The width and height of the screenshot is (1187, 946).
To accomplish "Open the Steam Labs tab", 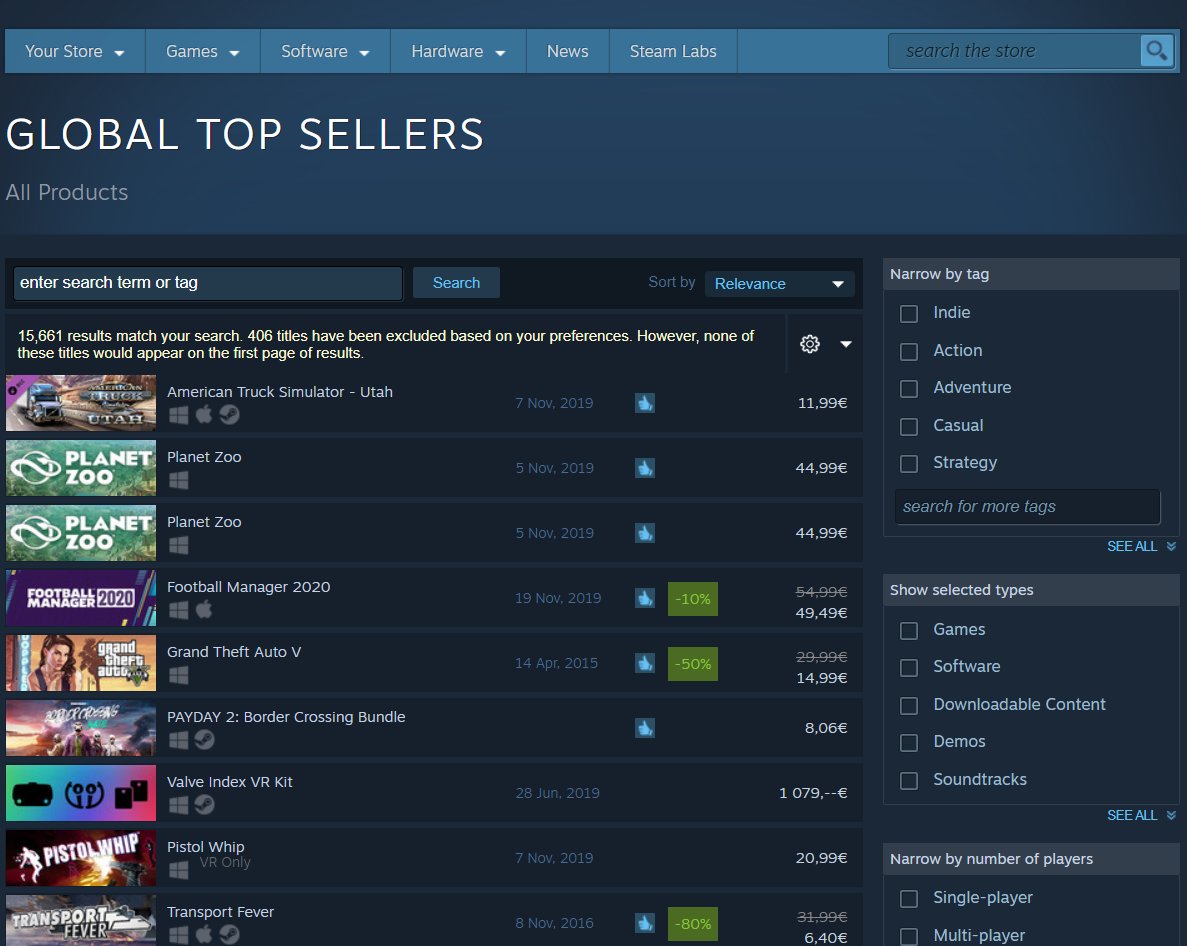I will (x=673, y=51).
